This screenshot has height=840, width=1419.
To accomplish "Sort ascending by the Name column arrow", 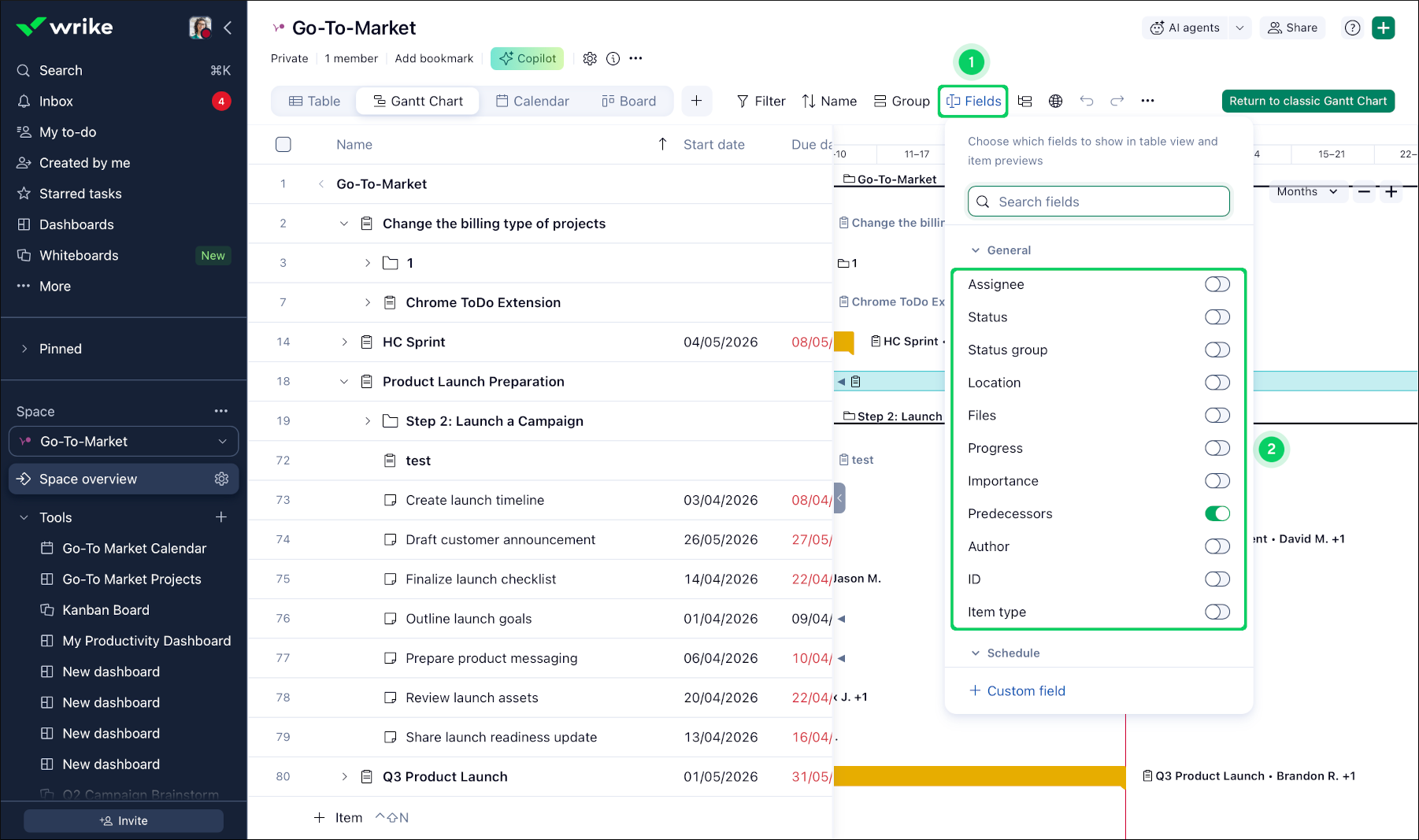I will [x=662, y=144].
